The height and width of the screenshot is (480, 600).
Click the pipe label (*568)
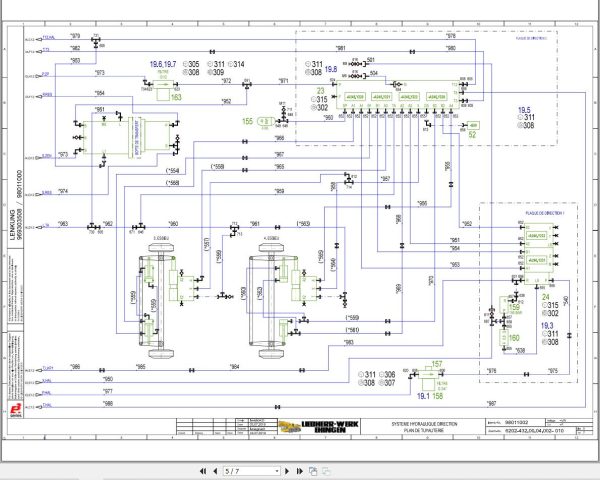coord(173,183)
